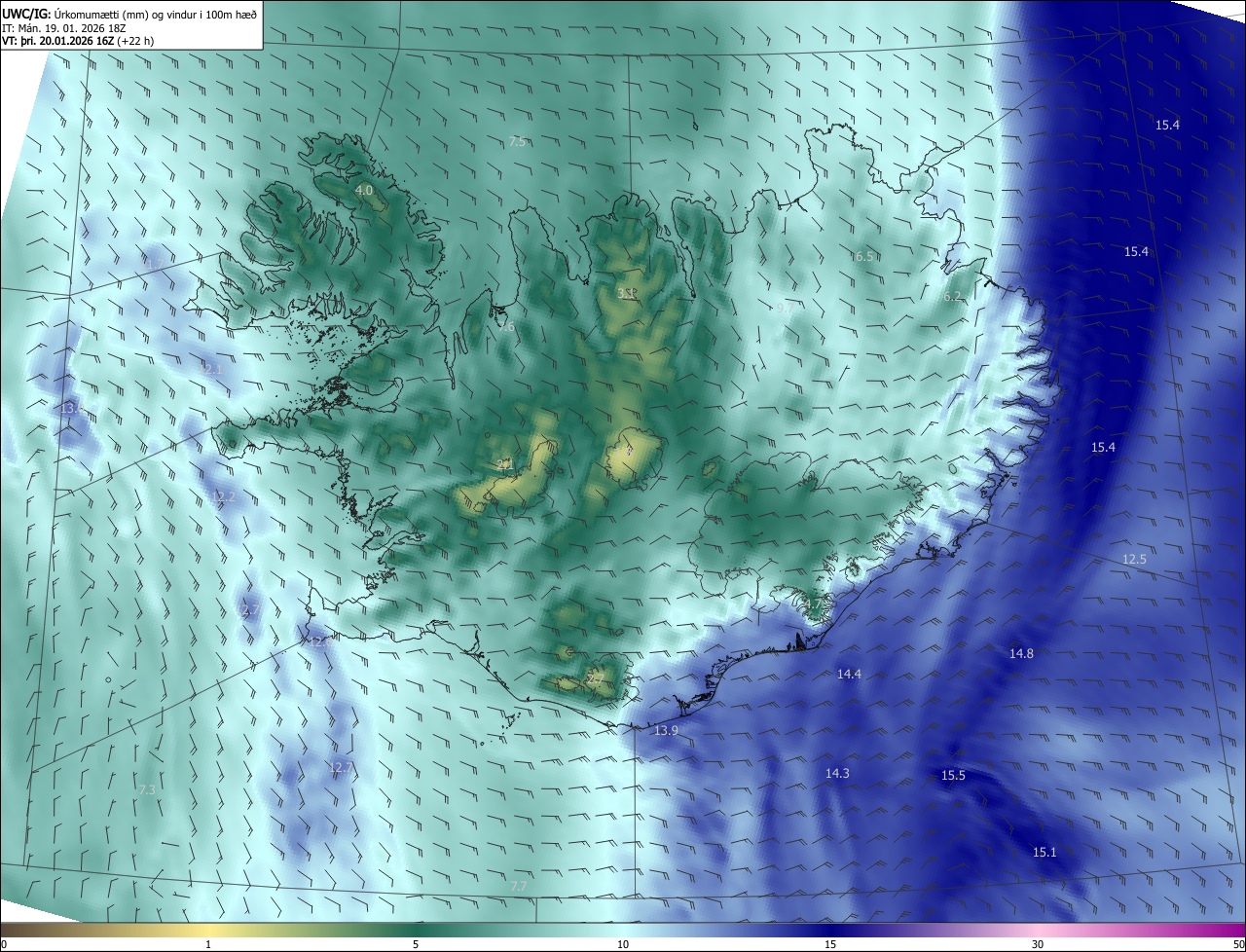
Task: Click the 12.1 precipitation value
Action: click(211, 370)
